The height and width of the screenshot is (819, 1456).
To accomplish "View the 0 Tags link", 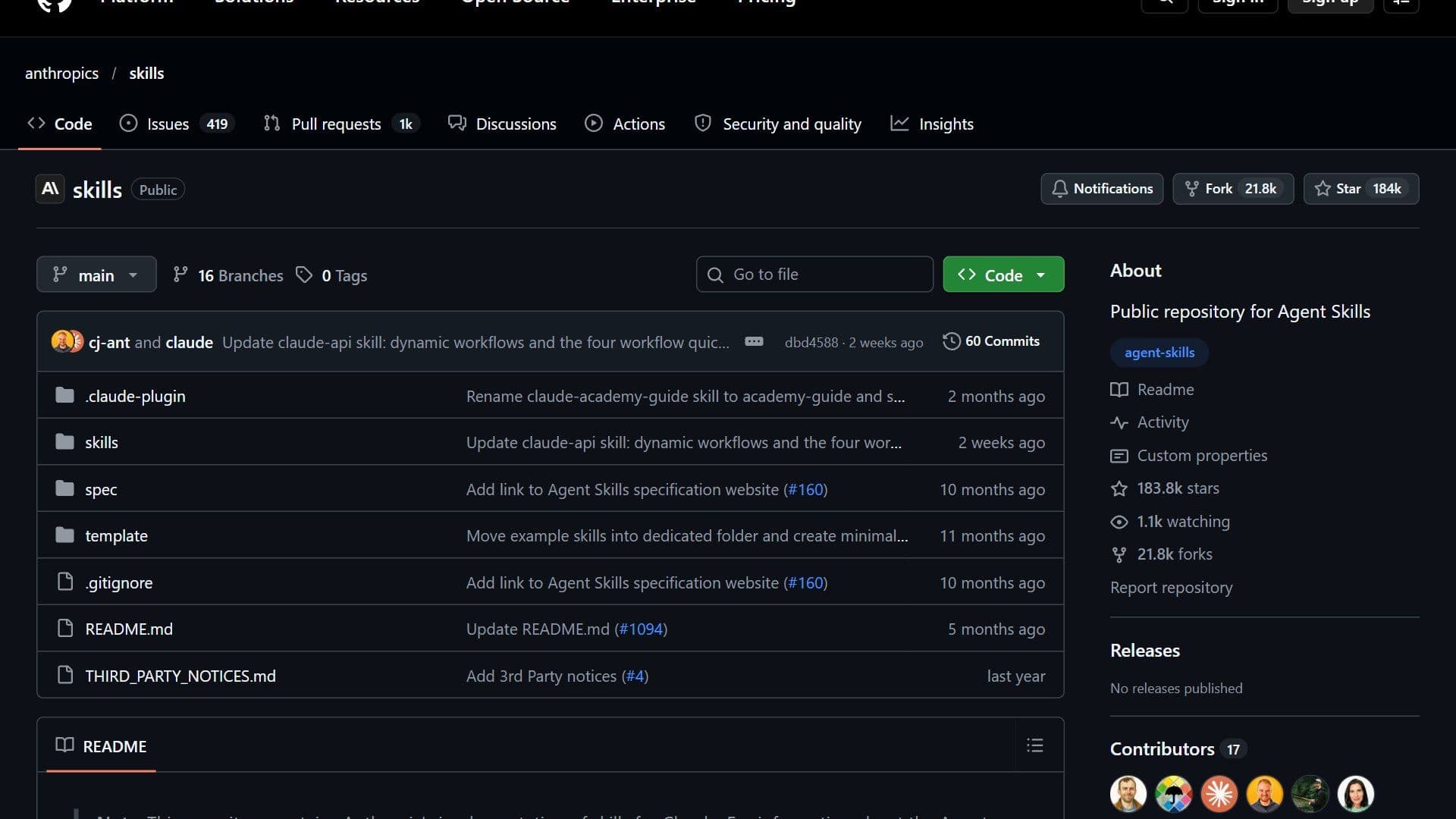I will click(331, 275).
